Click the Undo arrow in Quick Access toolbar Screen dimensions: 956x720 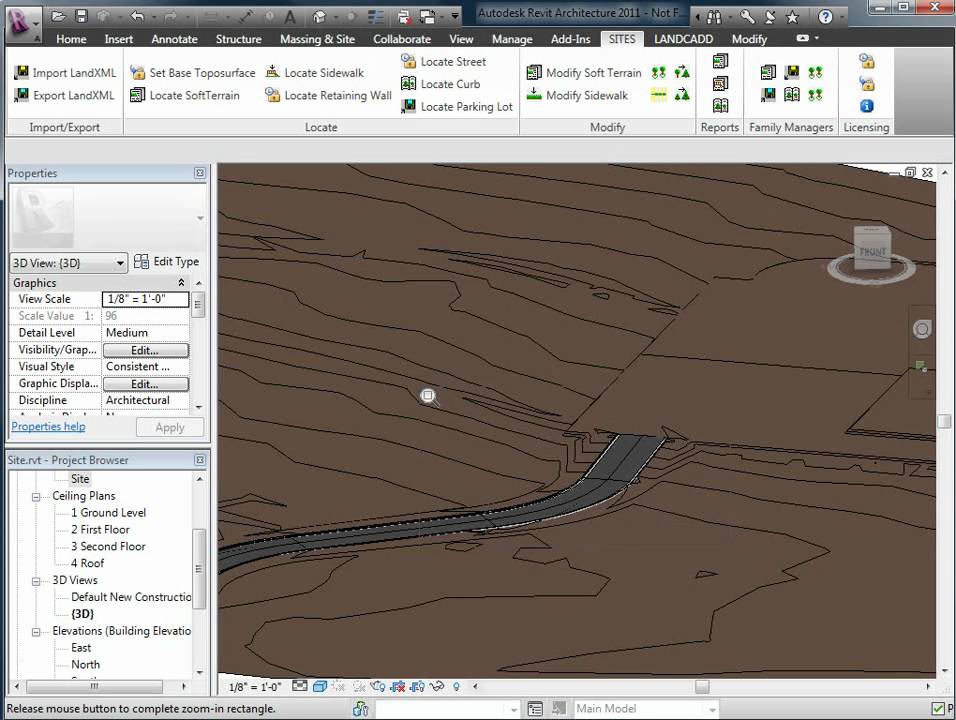(x=137, y=16)
